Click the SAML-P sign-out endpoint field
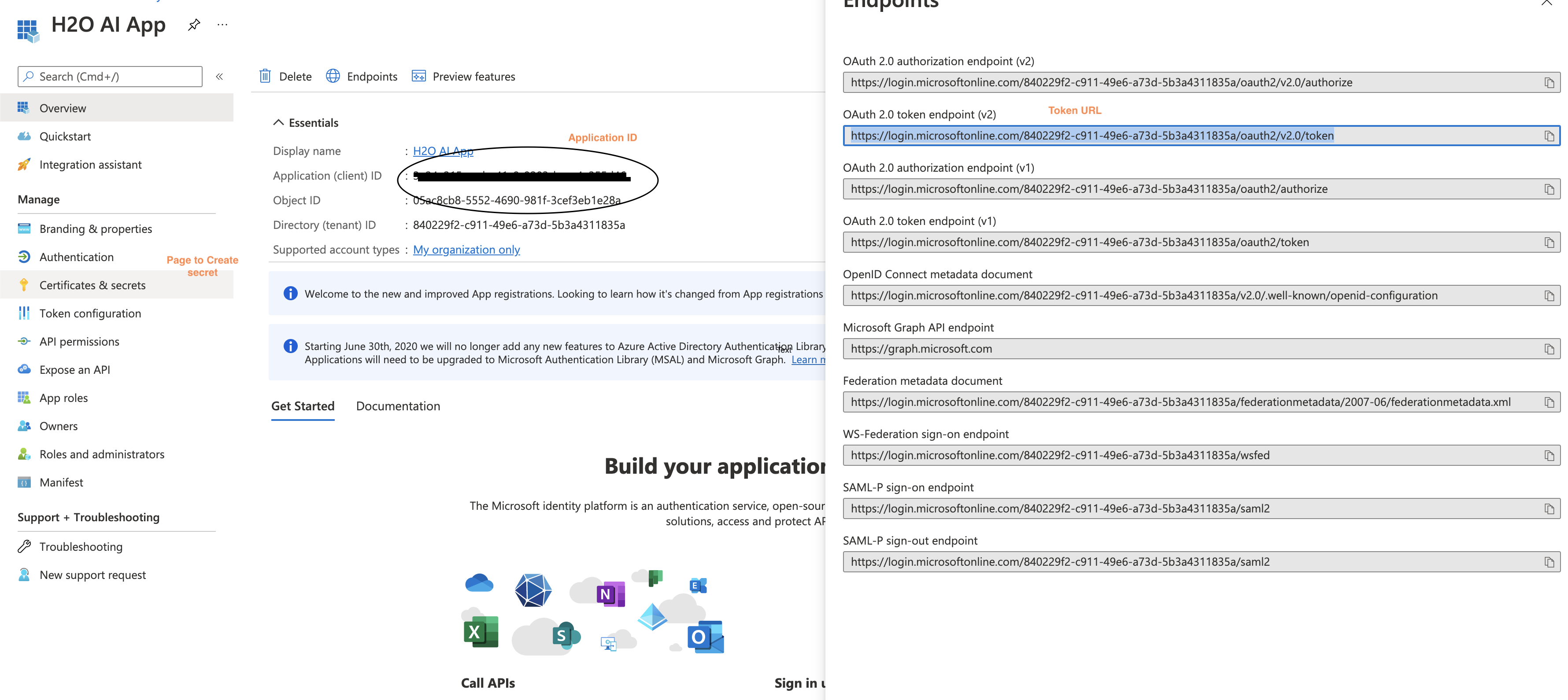 point(1201,561)
